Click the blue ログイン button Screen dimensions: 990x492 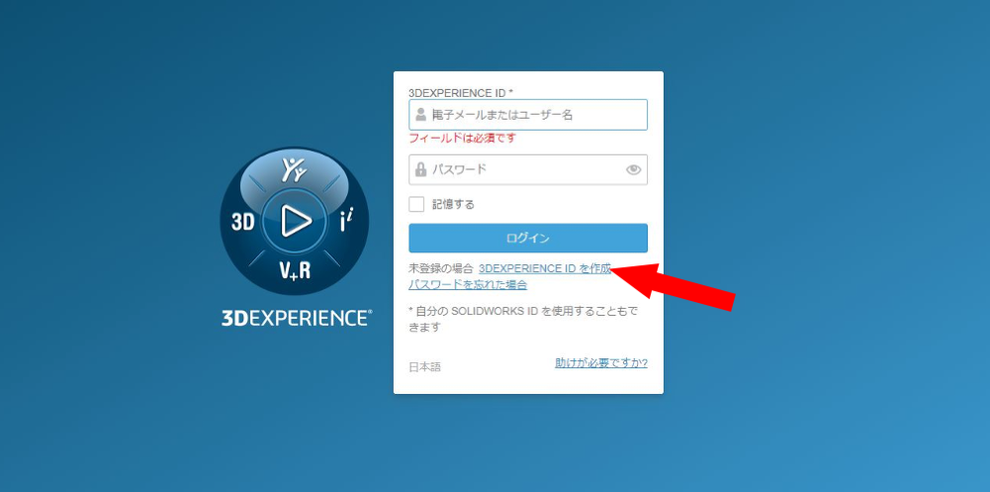[528, 238]
